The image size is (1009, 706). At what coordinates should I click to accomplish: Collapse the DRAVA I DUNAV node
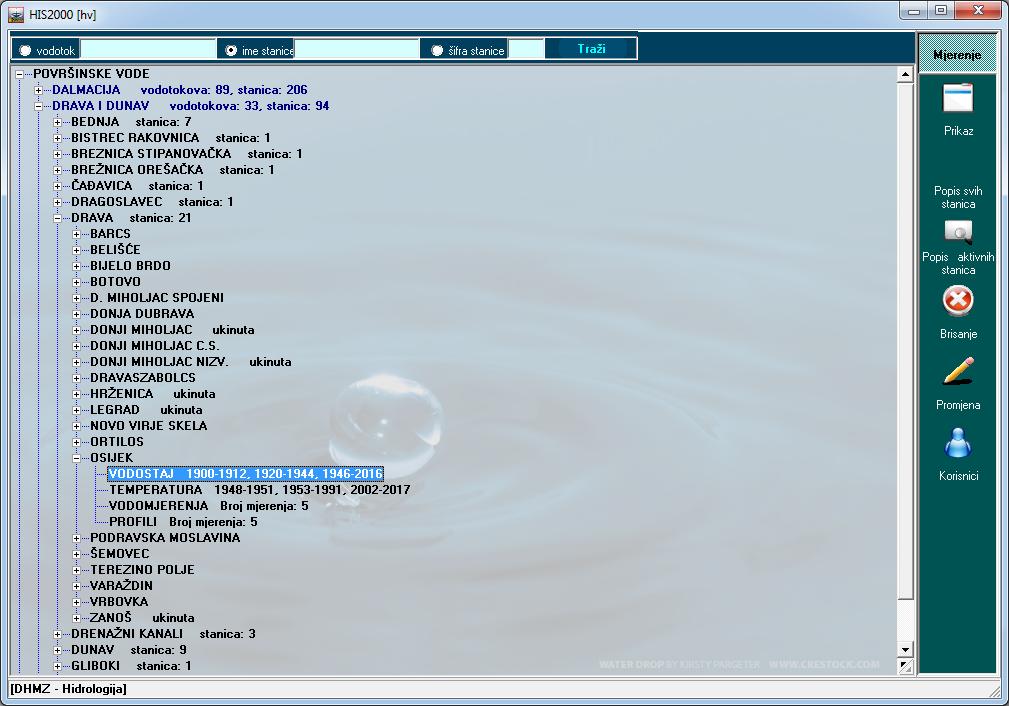click(x=38, y=106)
